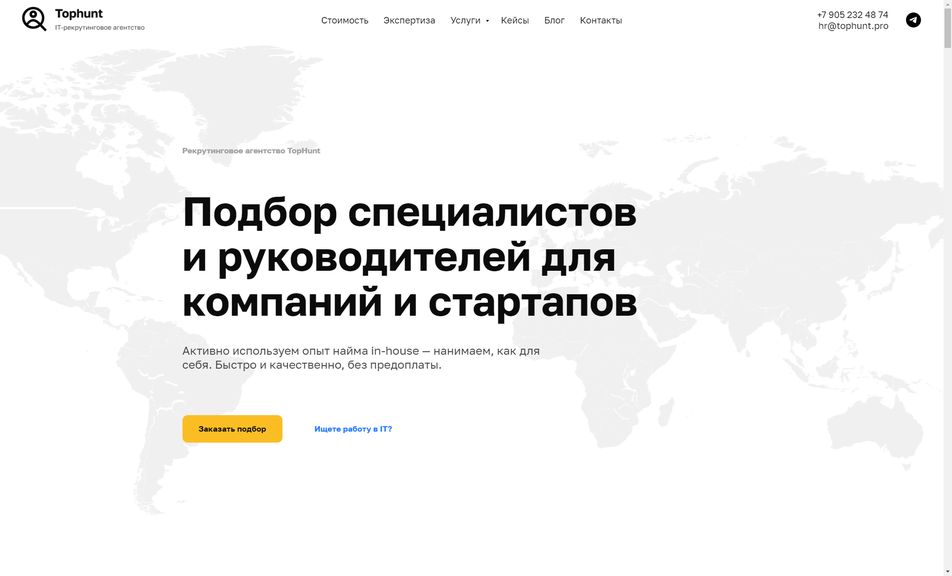952x576 pixels.
Task: Open the Контакты page
Action: (x=600, y=20)
